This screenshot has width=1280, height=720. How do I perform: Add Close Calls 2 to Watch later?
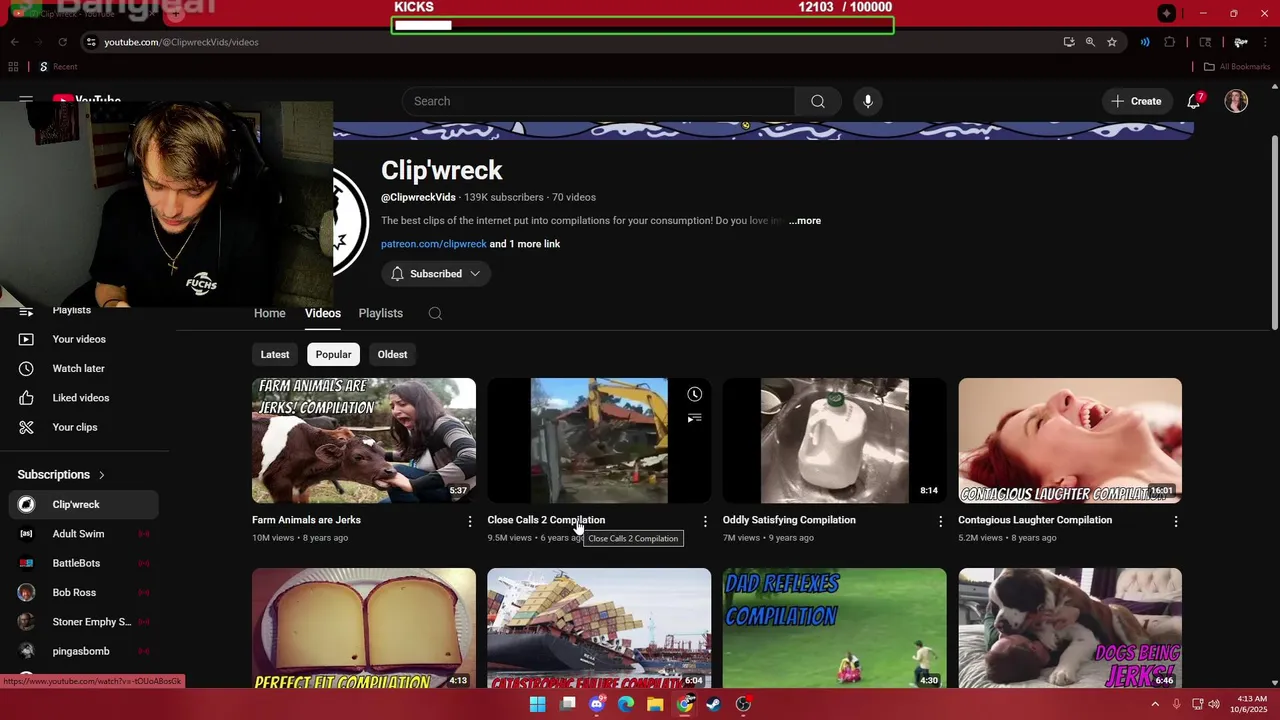click(694, 394)
